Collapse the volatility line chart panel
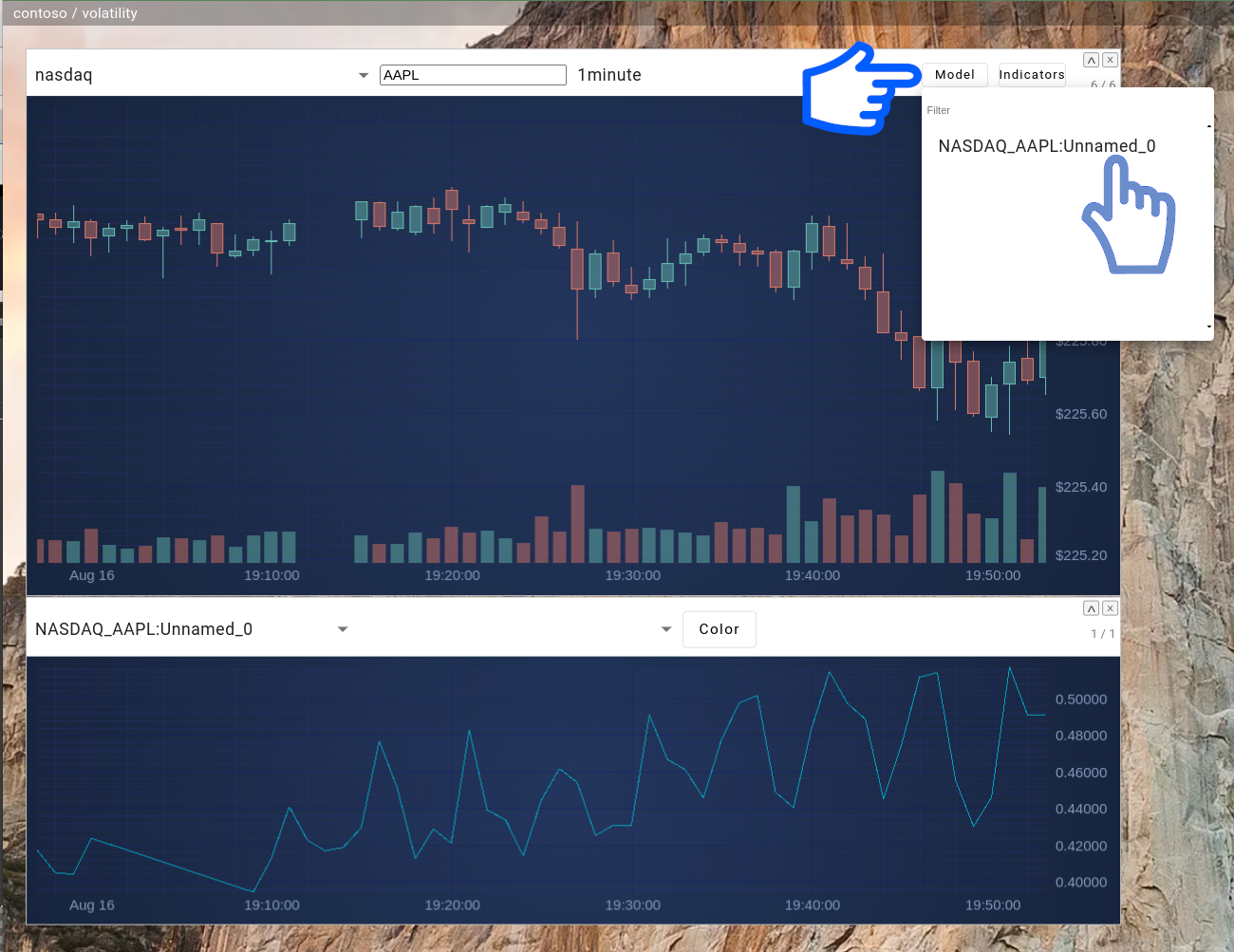 (x=1092, y=608)
